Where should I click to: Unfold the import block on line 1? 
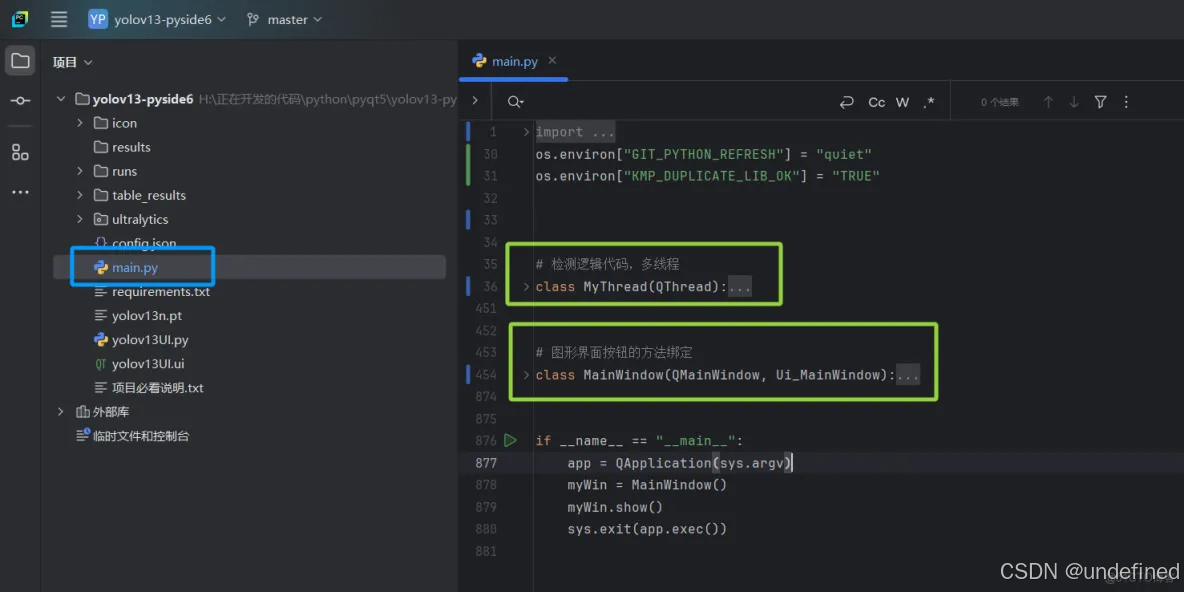(526, 131)
